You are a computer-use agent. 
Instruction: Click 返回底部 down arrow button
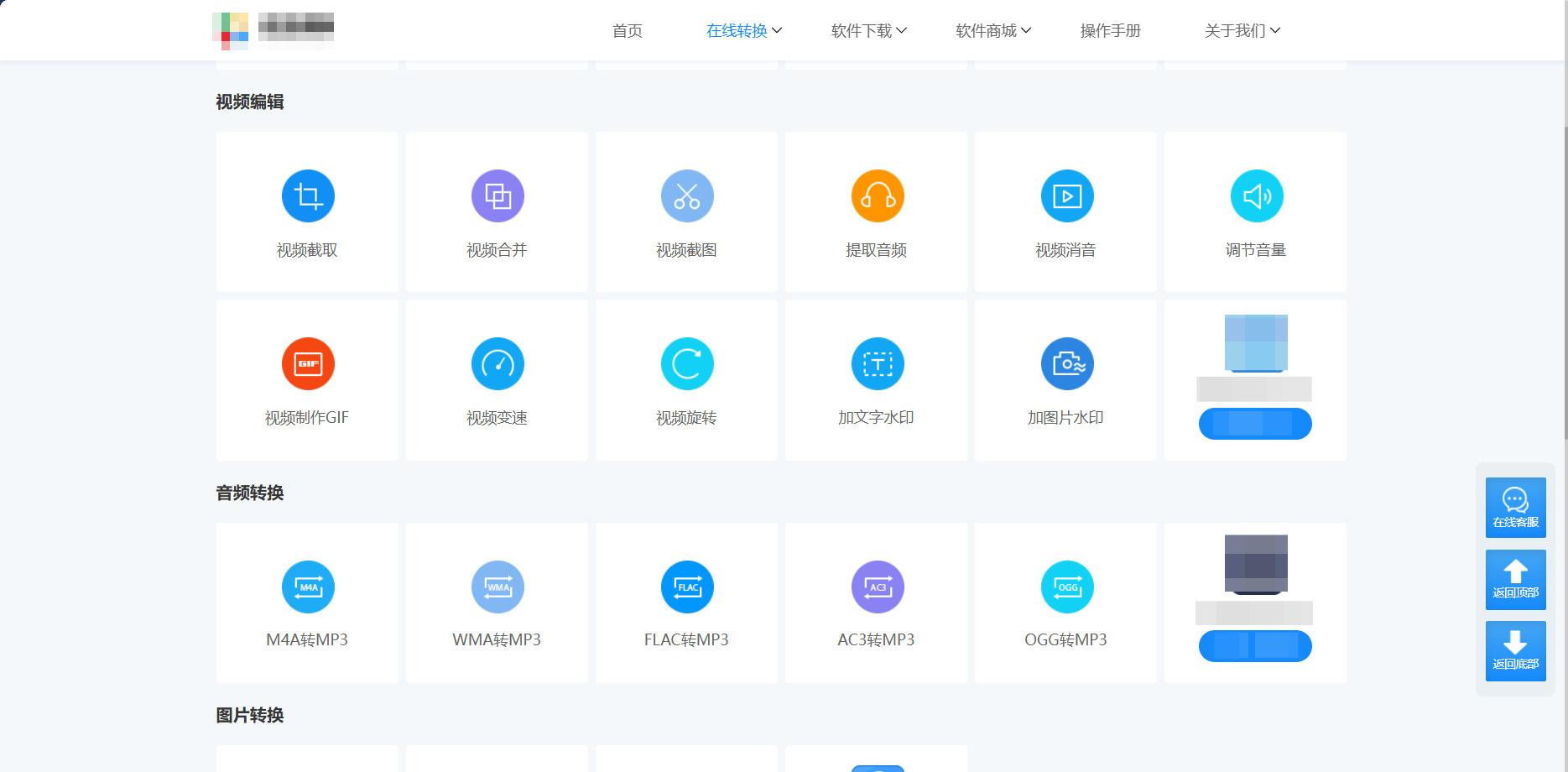(x=1515, y=651)
